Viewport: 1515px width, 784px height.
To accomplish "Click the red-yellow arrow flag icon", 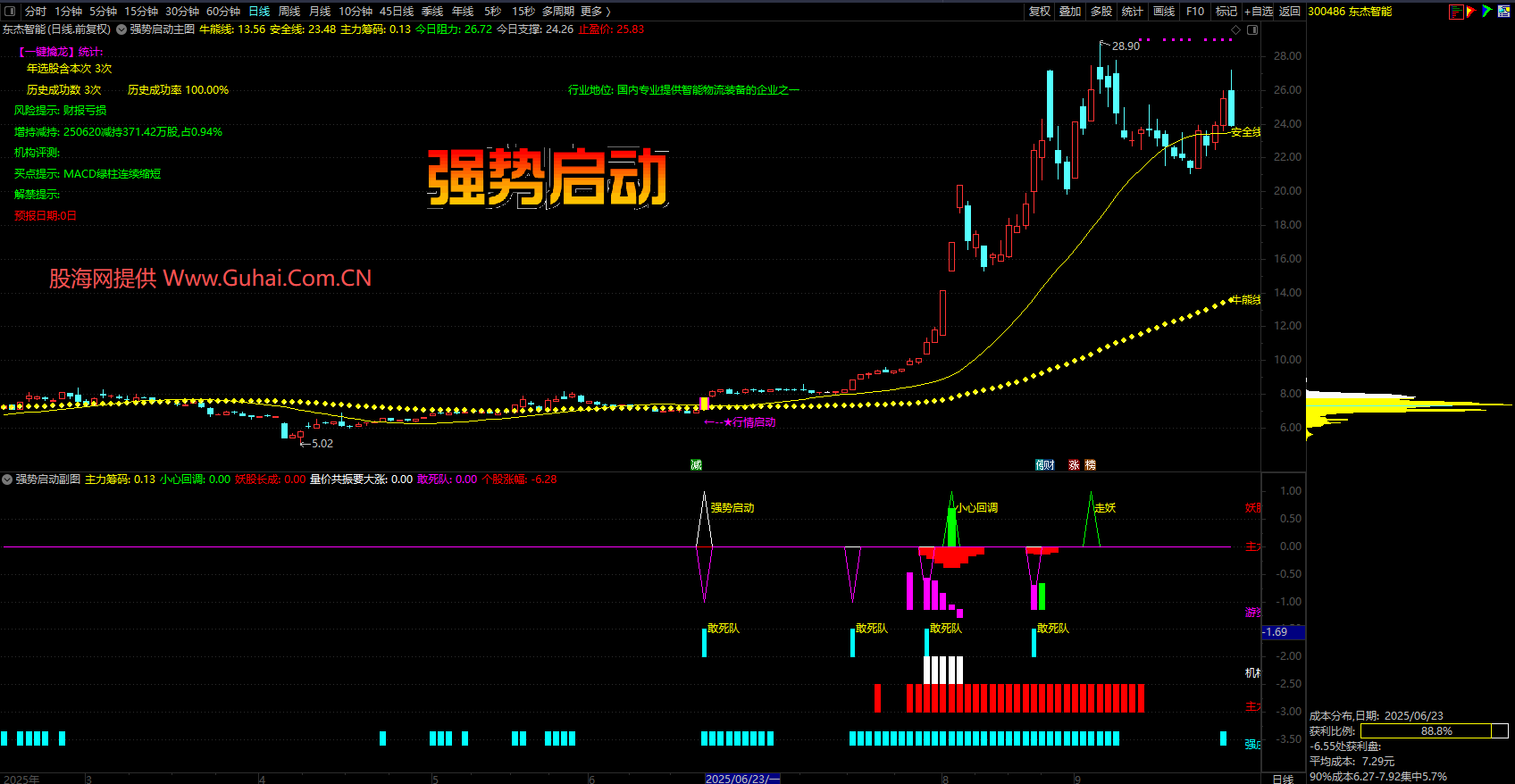I will pos(1471,12).
